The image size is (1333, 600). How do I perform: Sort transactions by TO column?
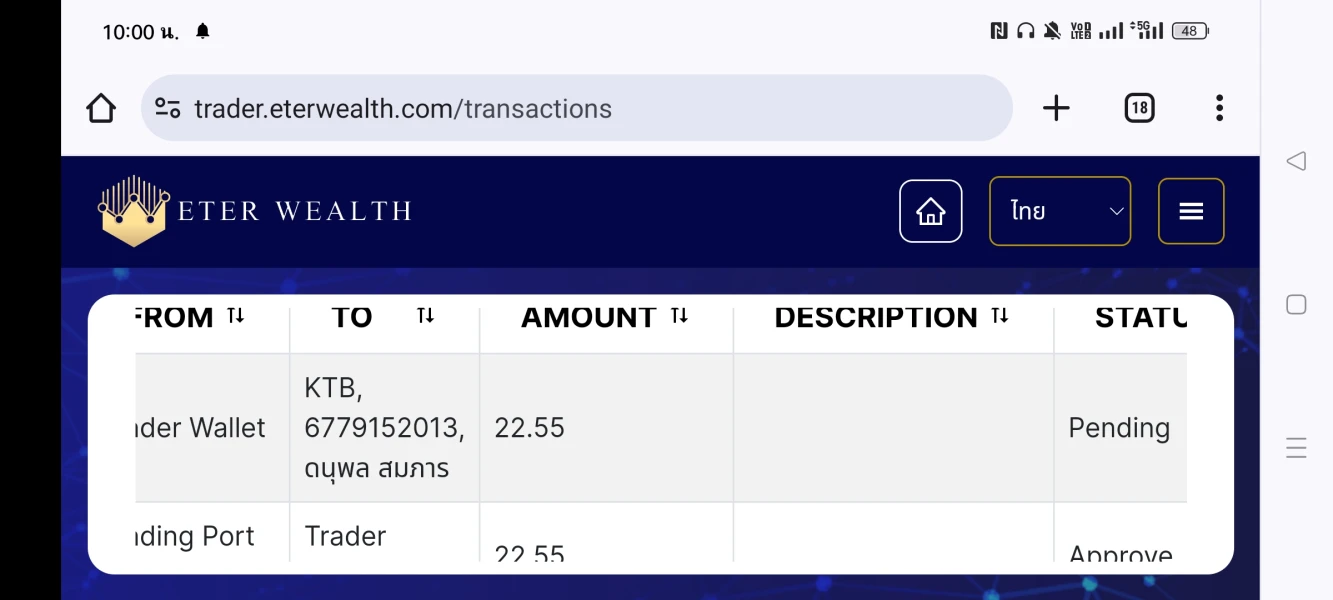pos(425,317)
